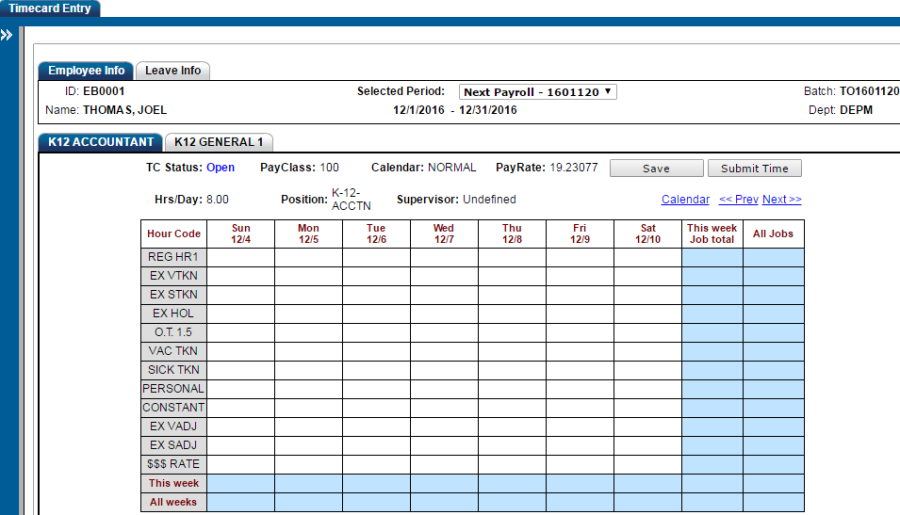Select the K12 ACCOUNTANT tab
Image resolution: width=900 pixels, height=515 pixels.
click(100, 142)
